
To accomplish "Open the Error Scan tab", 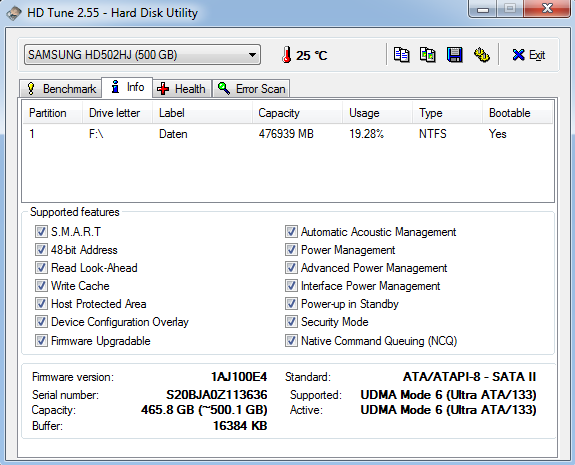I will [251, 89].
